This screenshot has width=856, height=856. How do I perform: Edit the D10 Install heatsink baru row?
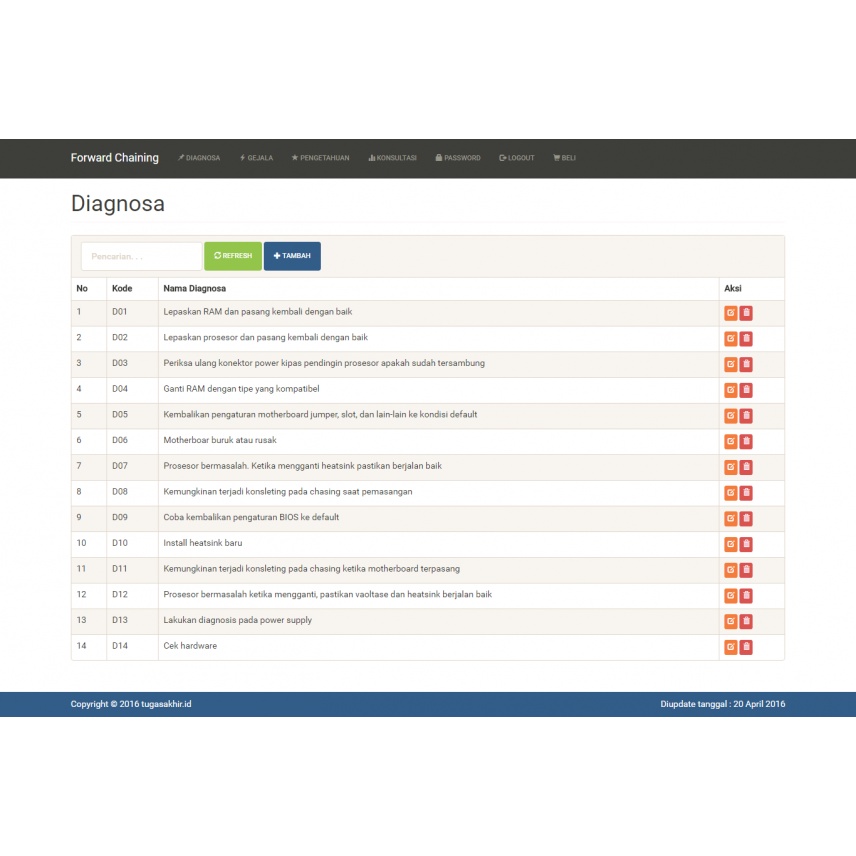click(x=730, y=544)
